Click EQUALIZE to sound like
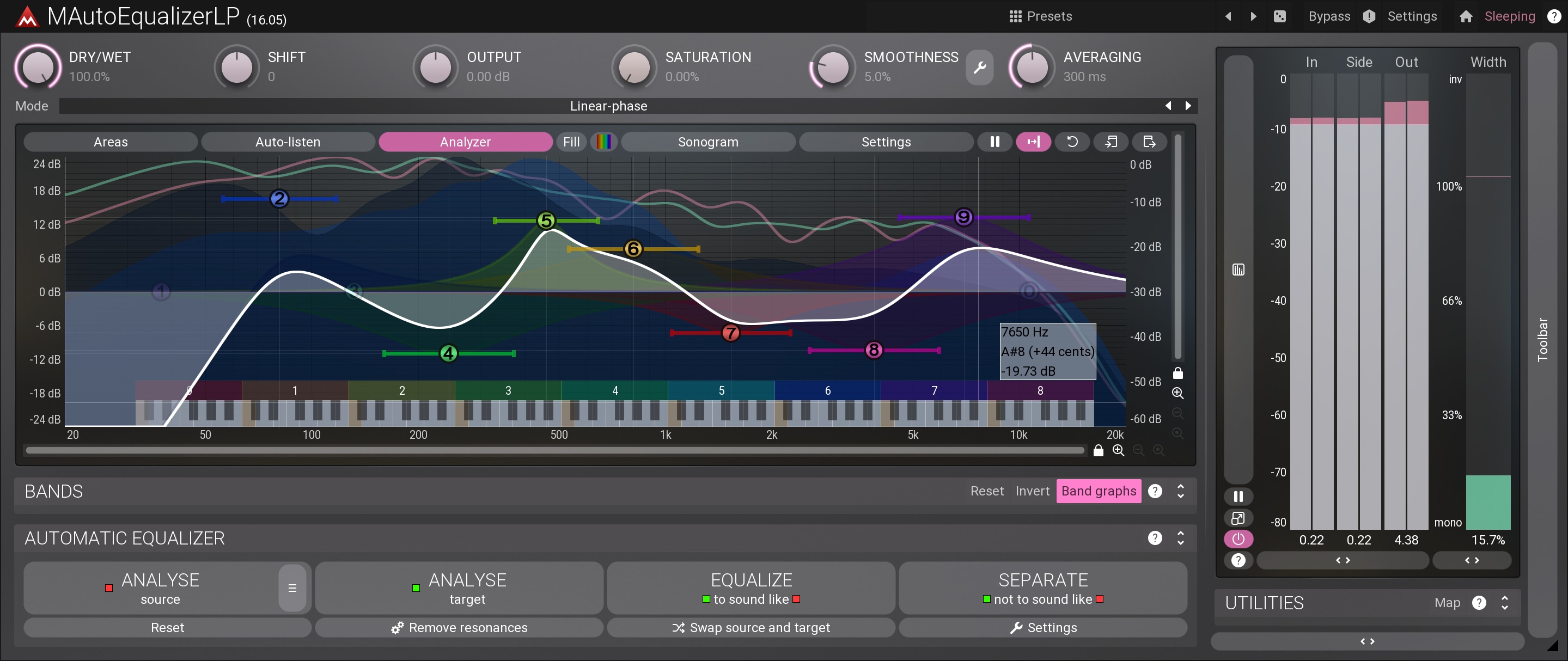Viewport: 1568px width, 661px height. point(751,588)
